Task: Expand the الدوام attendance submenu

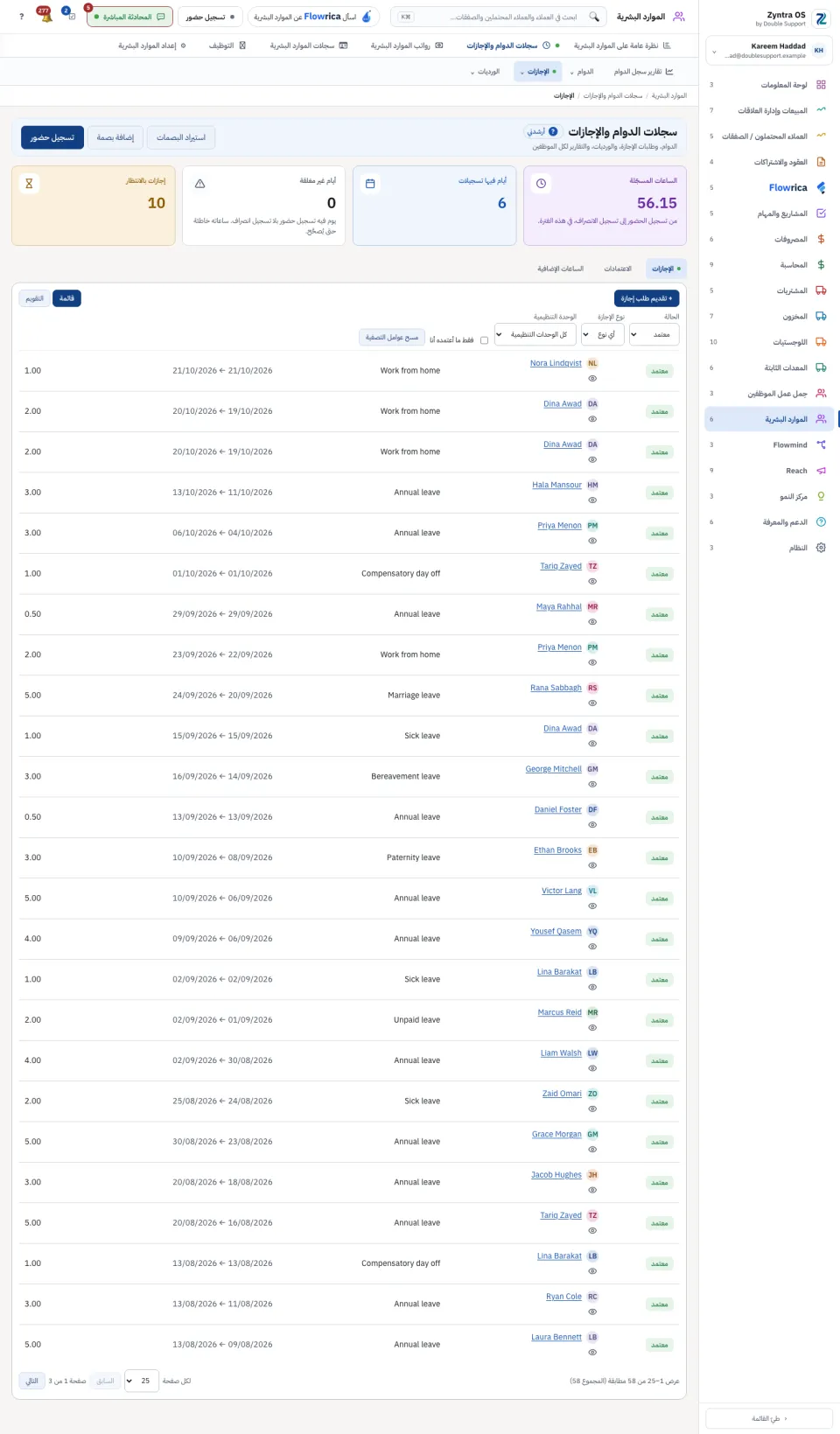Action: (580, 72)
